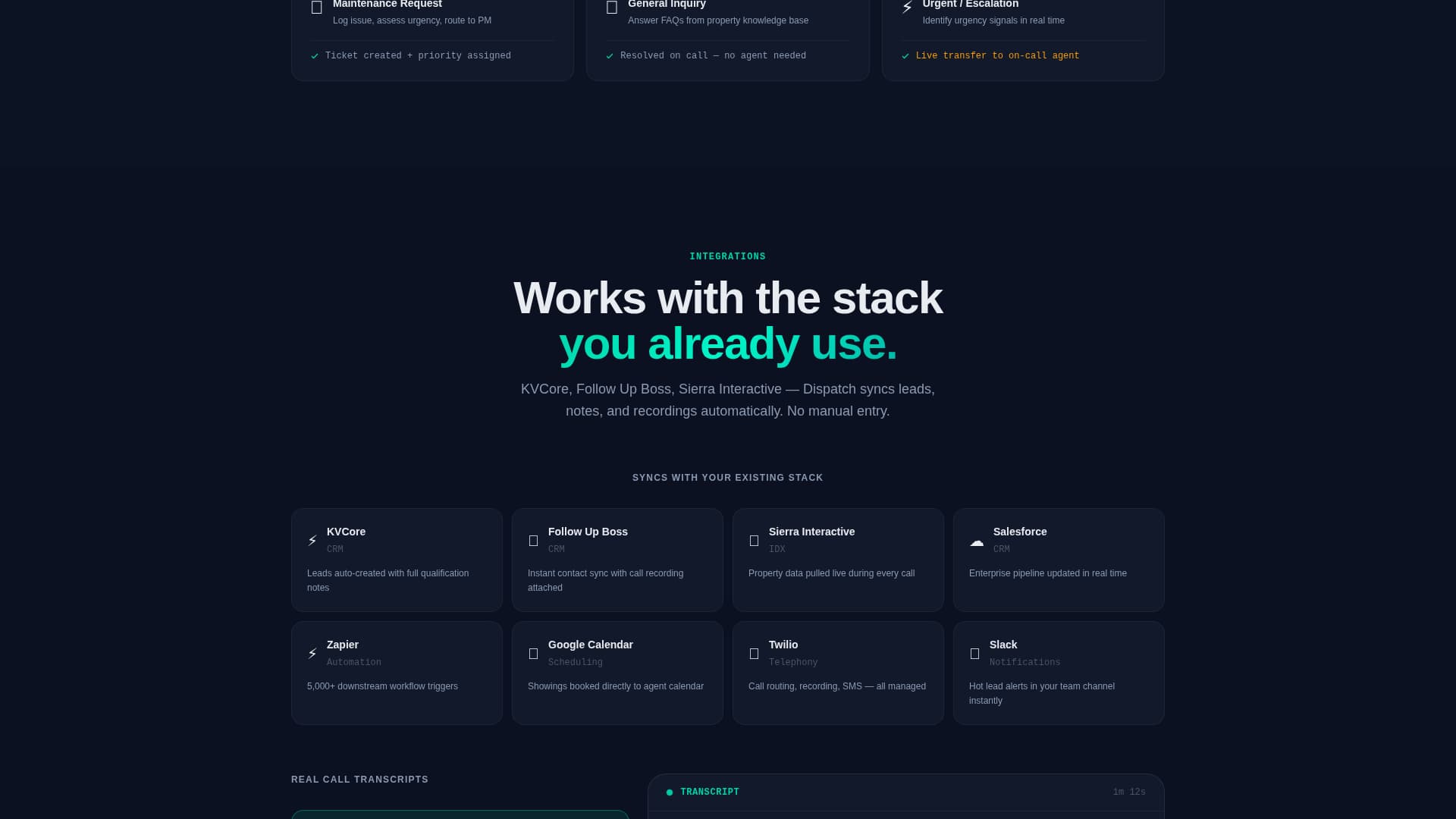The width and height of the screenshot is (1456, 819).
Task: Select the Follow Up Boss title
Action: coord(588,532)
